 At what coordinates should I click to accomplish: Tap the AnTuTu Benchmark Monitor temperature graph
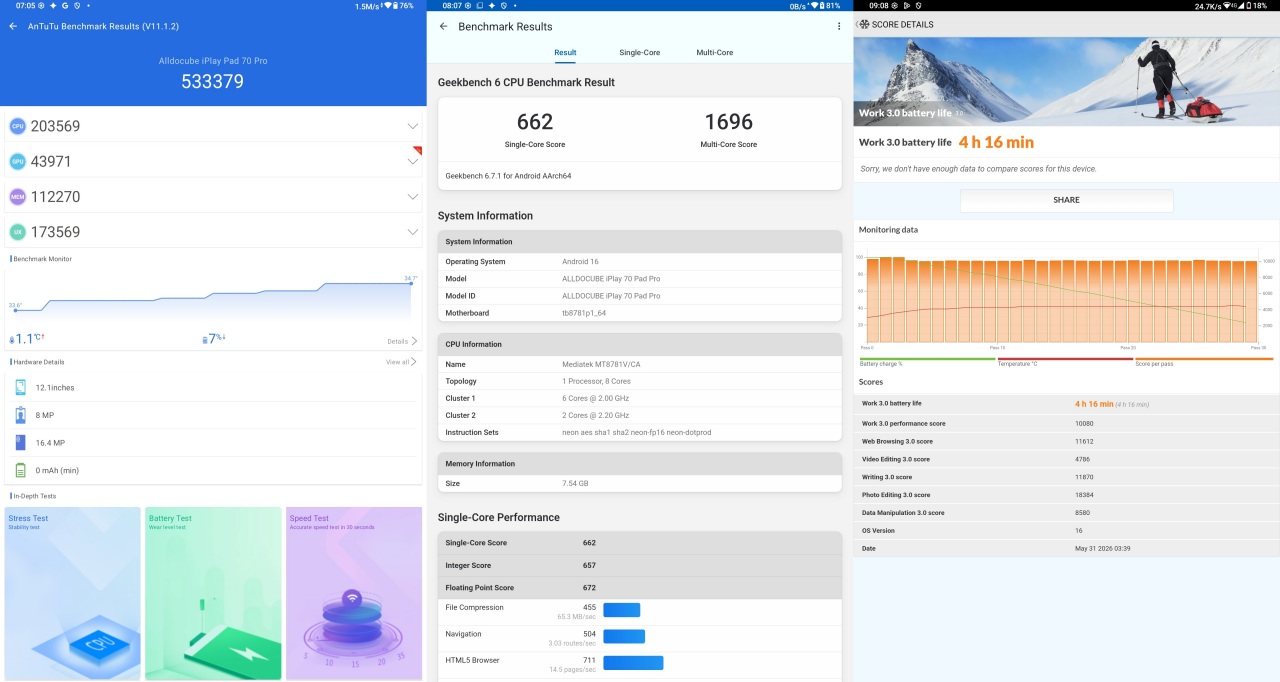pos(213,297)
